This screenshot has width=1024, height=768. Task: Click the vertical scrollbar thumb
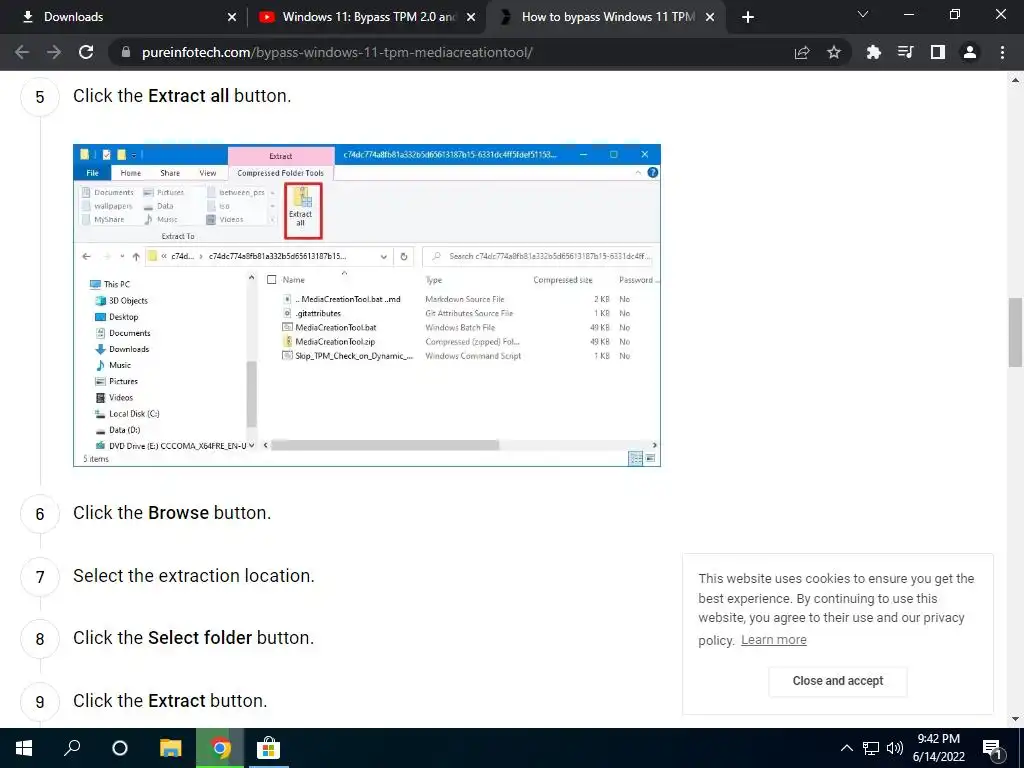(x=1016, y=332)
